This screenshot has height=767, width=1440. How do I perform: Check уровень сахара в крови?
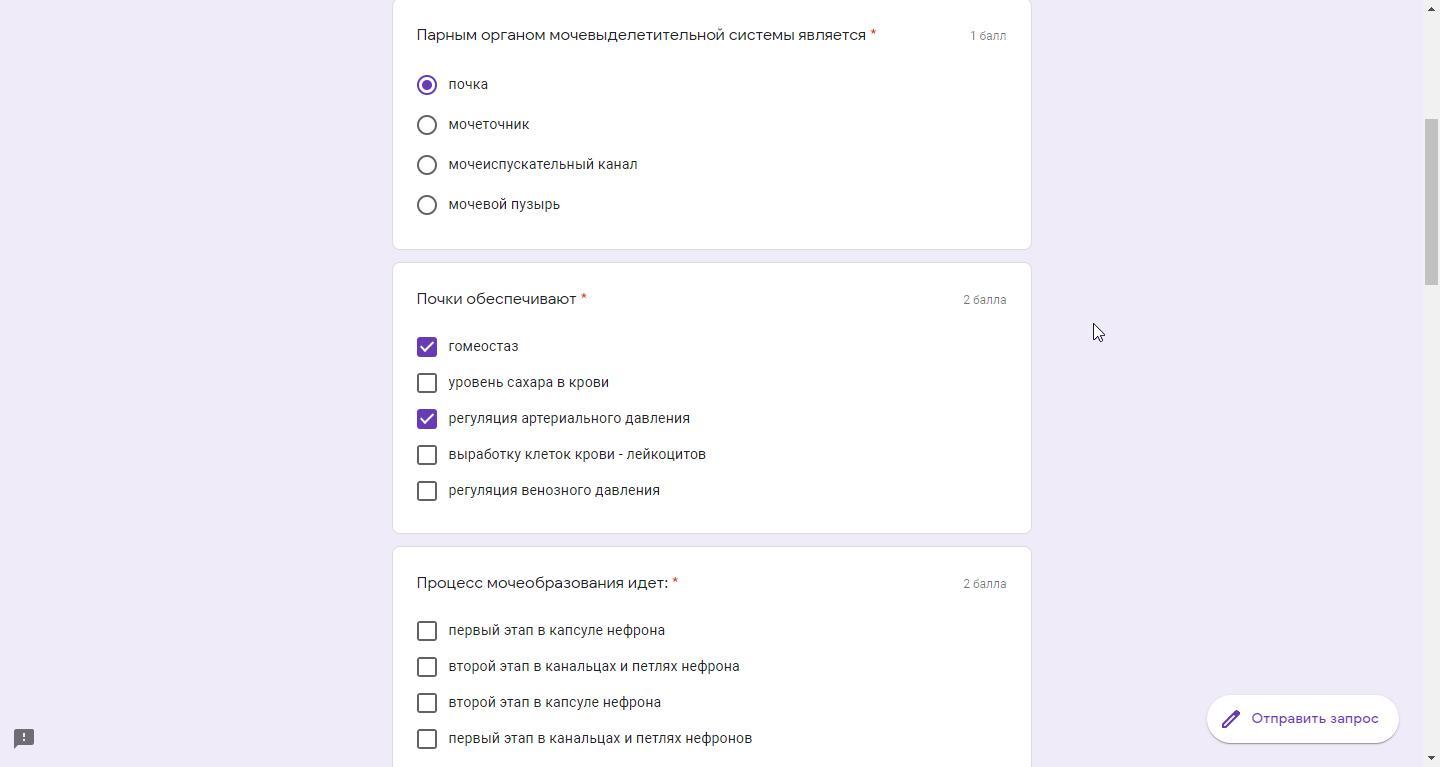[x=427, y=383]
